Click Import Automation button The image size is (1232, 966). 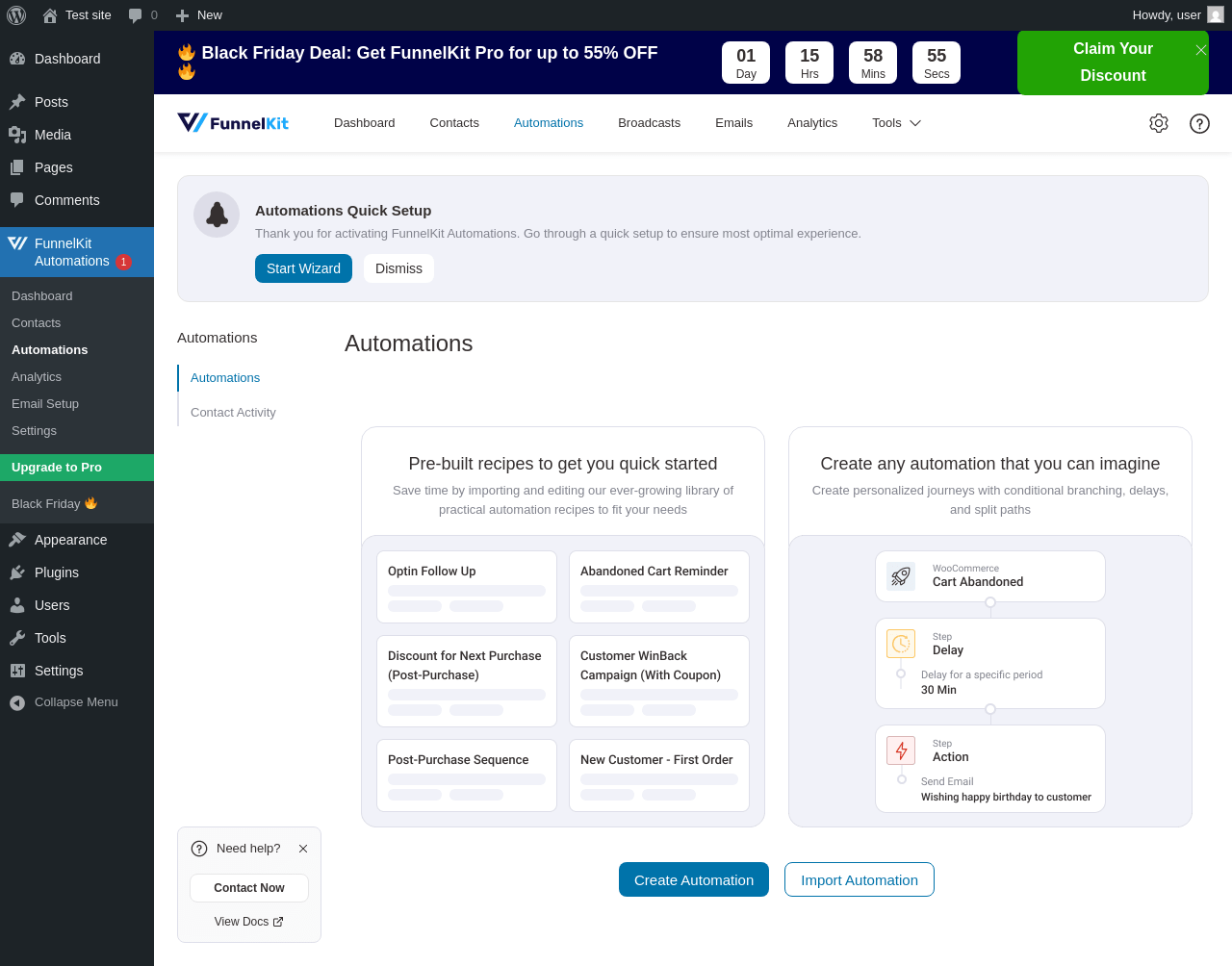tap(860, 879)
